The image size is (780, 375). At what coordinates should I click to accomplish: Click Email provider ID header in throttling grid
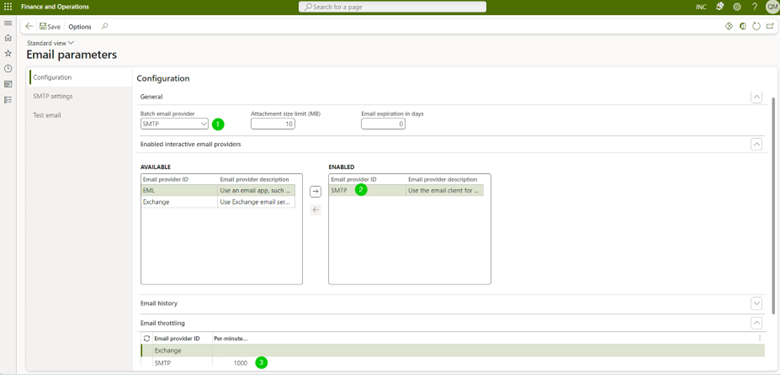coord(177,338)
